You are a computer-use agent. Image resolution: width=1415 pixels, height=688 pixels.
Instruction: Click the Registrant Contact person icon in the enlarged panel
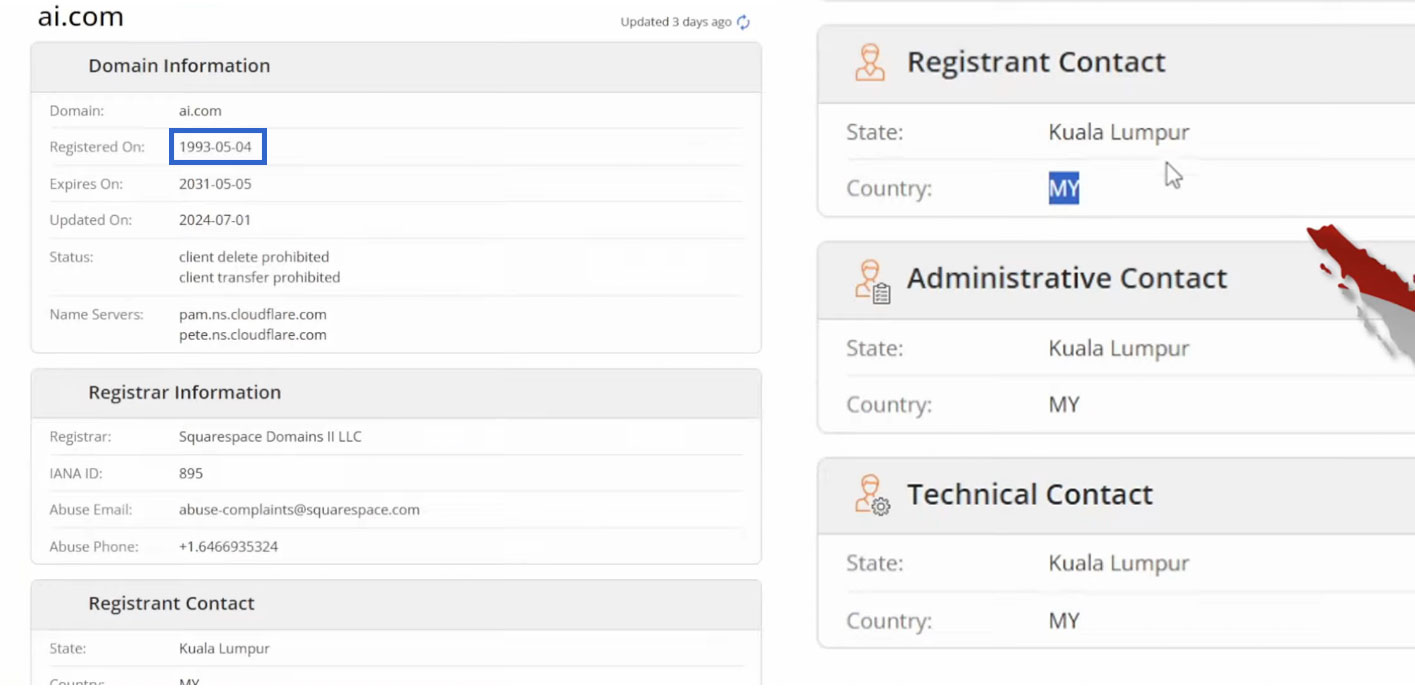(x=870, y=62)
